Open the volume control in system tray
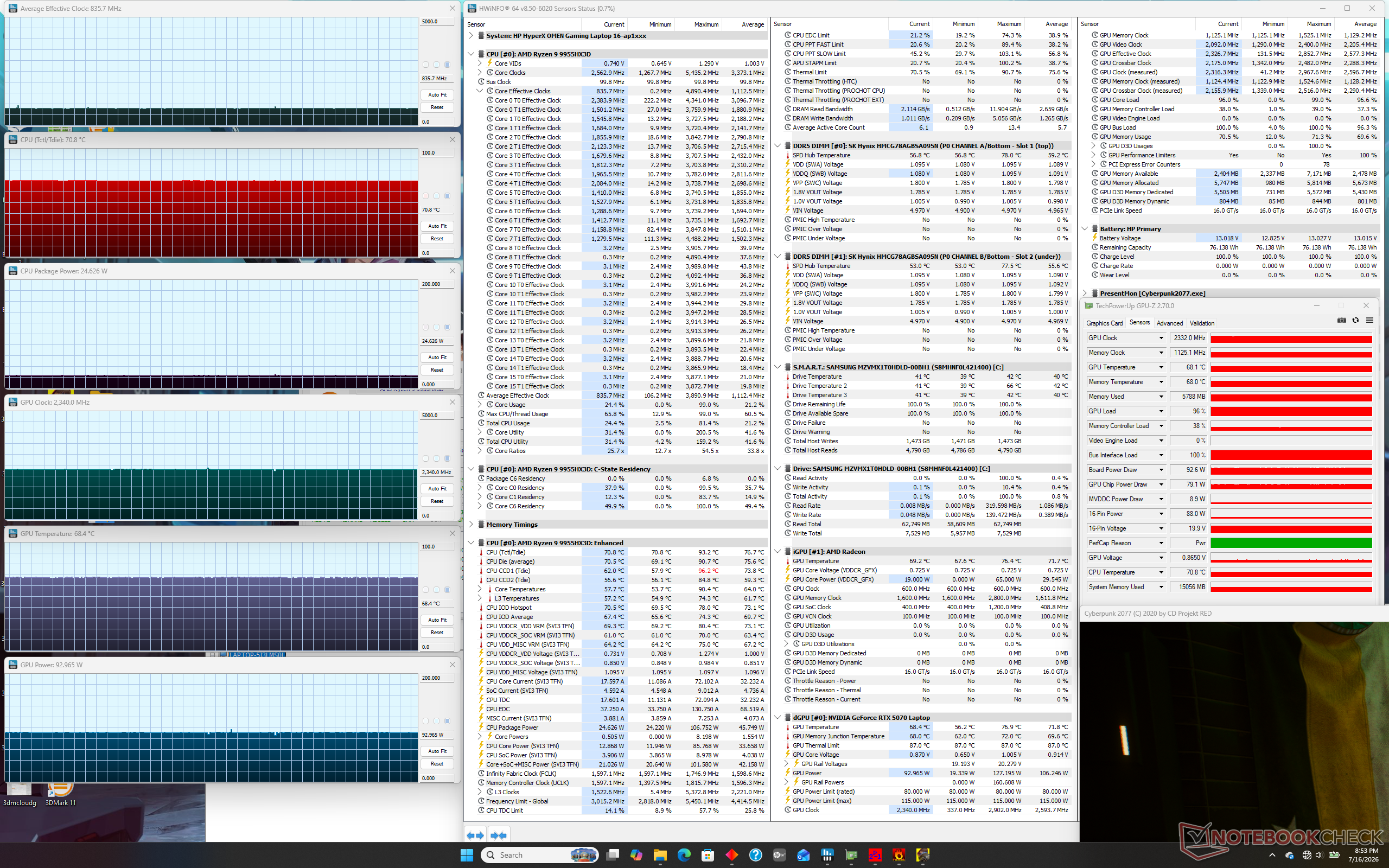 click(x=1320, y=856)
